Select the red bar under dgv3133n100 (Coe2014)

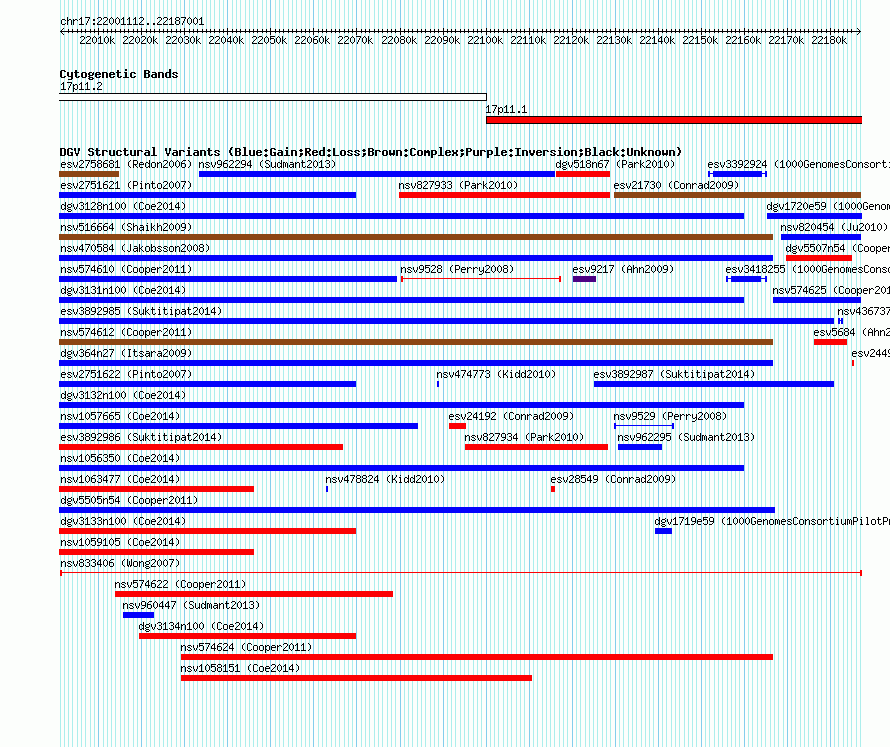click(208, 531)
